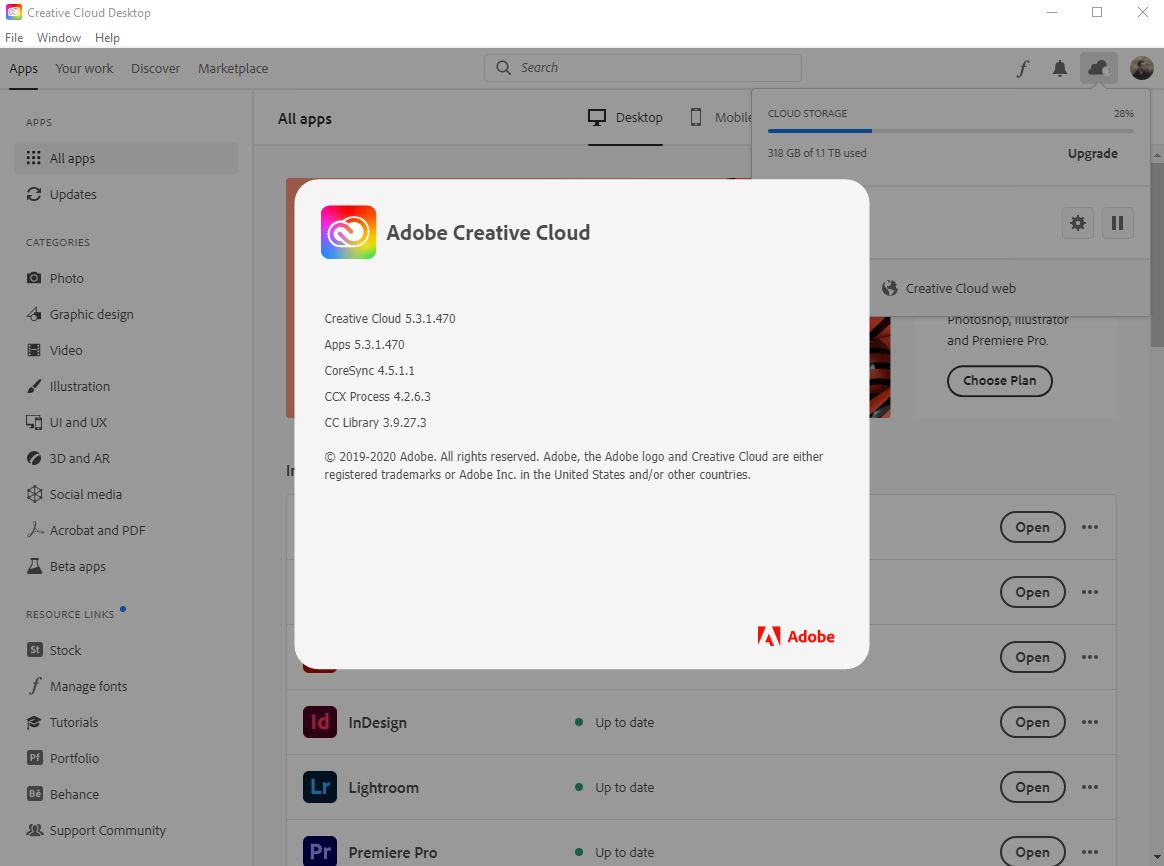Open the notifications bell
Screen dimensions: 1164x866
(x=1060, y=68)
